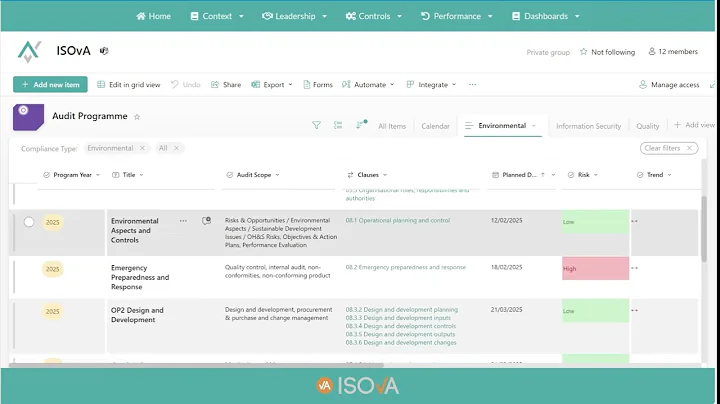The image size is (720, 404).
Task: Open the Performance menu
Action: (456, 16)
